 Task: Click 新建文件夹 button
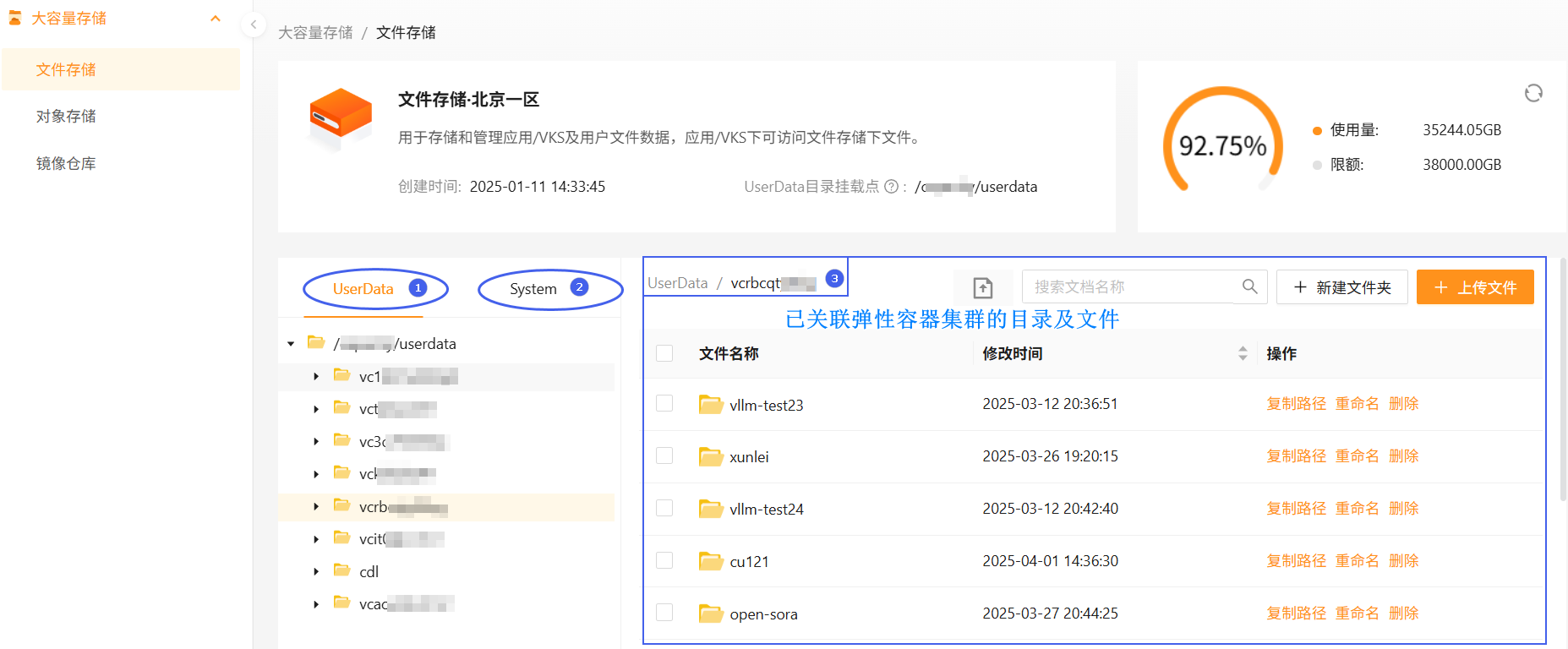point(1341,287)
